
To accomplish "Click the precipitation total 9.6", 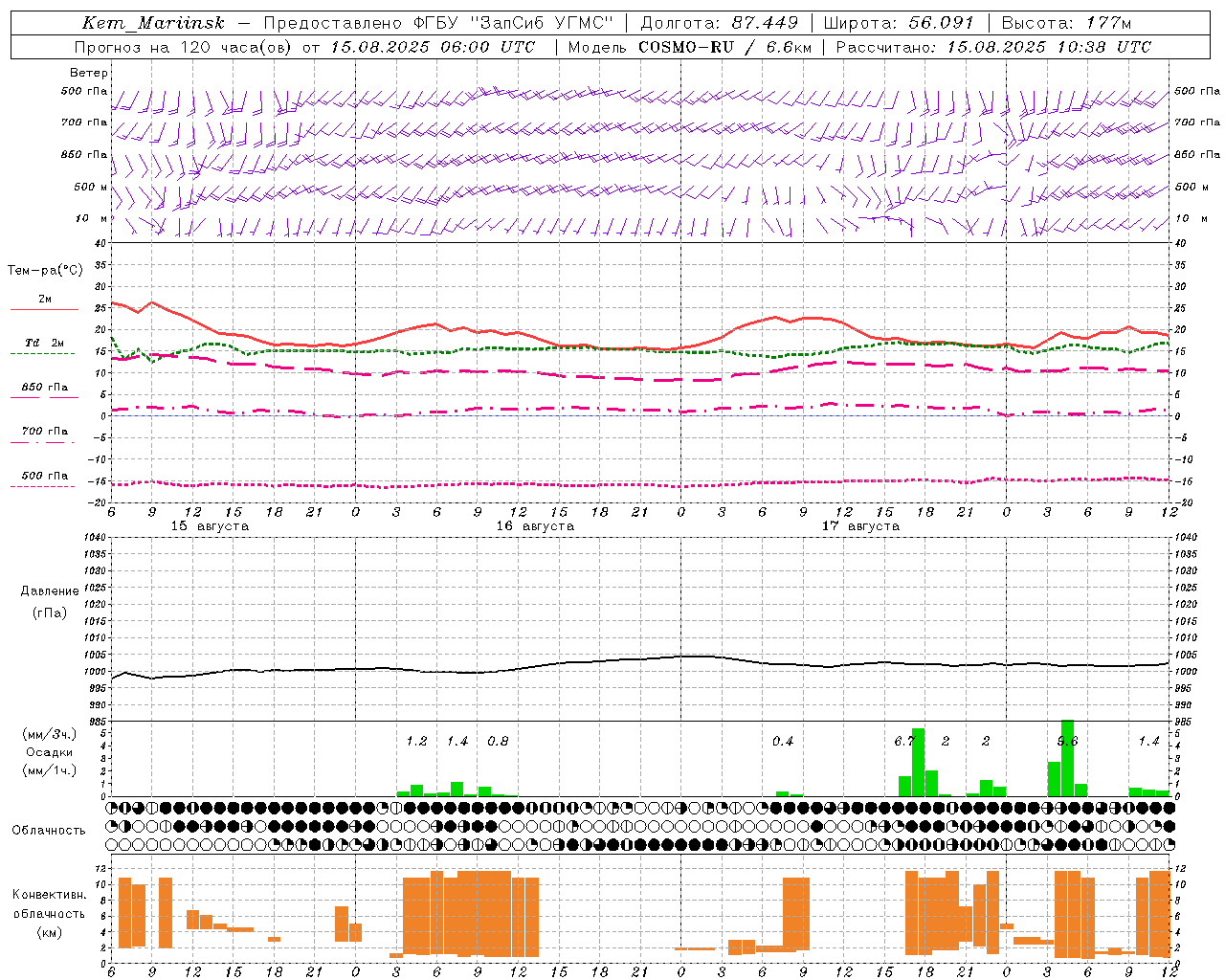I will [1067, 742].
